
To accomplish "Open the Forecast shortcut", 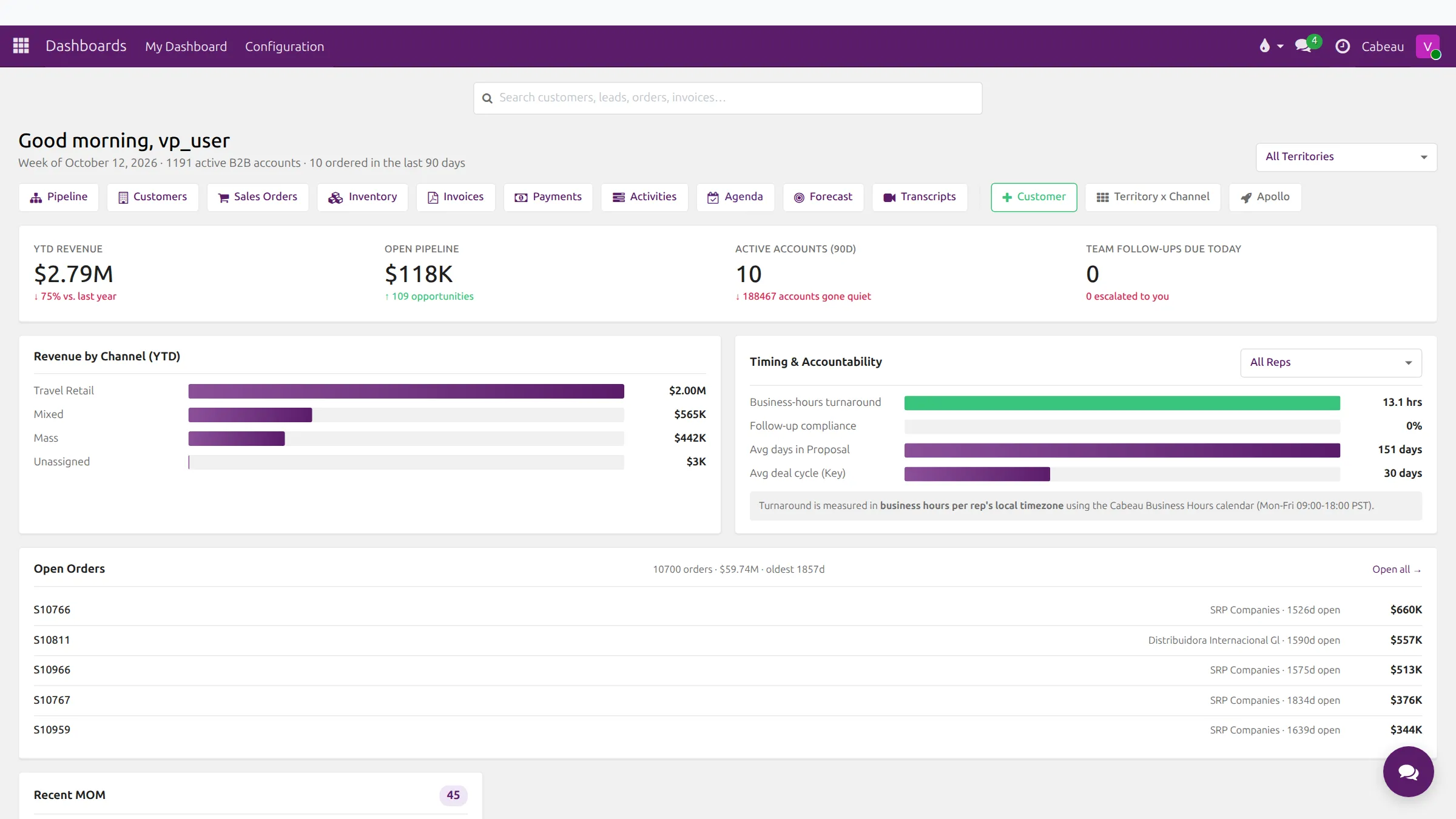I will click(823, 197).
